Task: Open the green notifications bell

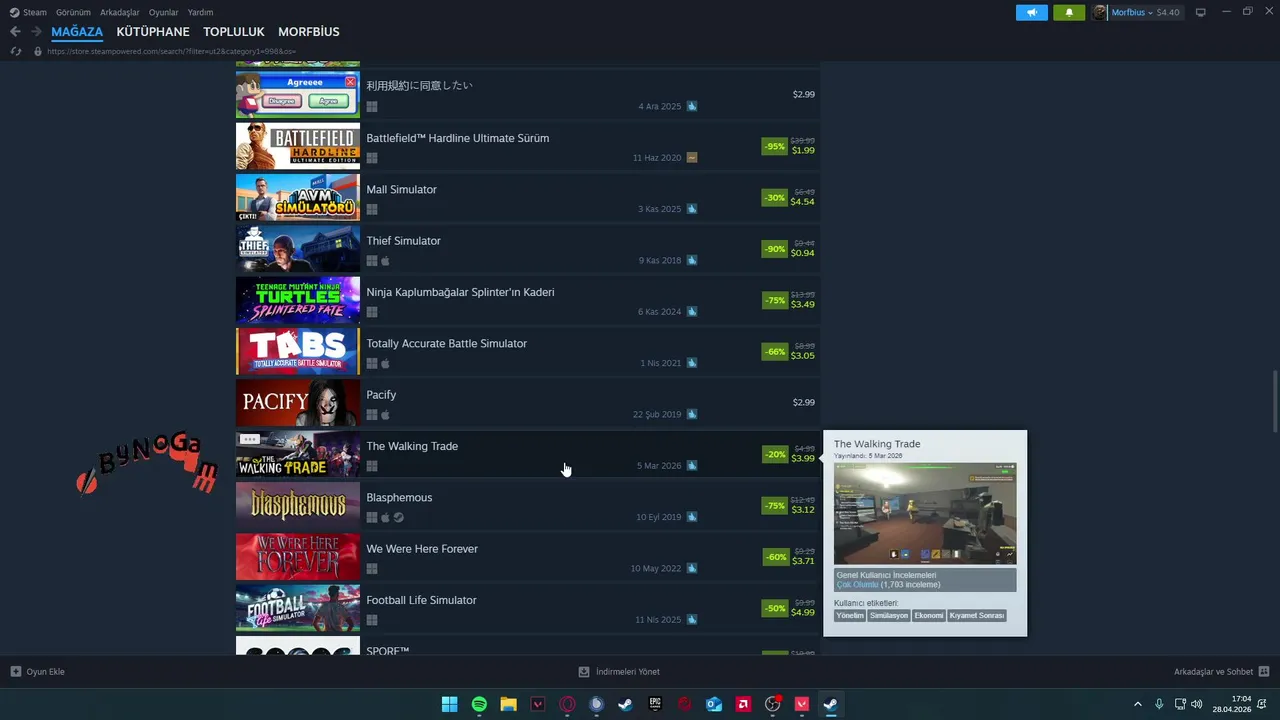Action: [1069, 12]
